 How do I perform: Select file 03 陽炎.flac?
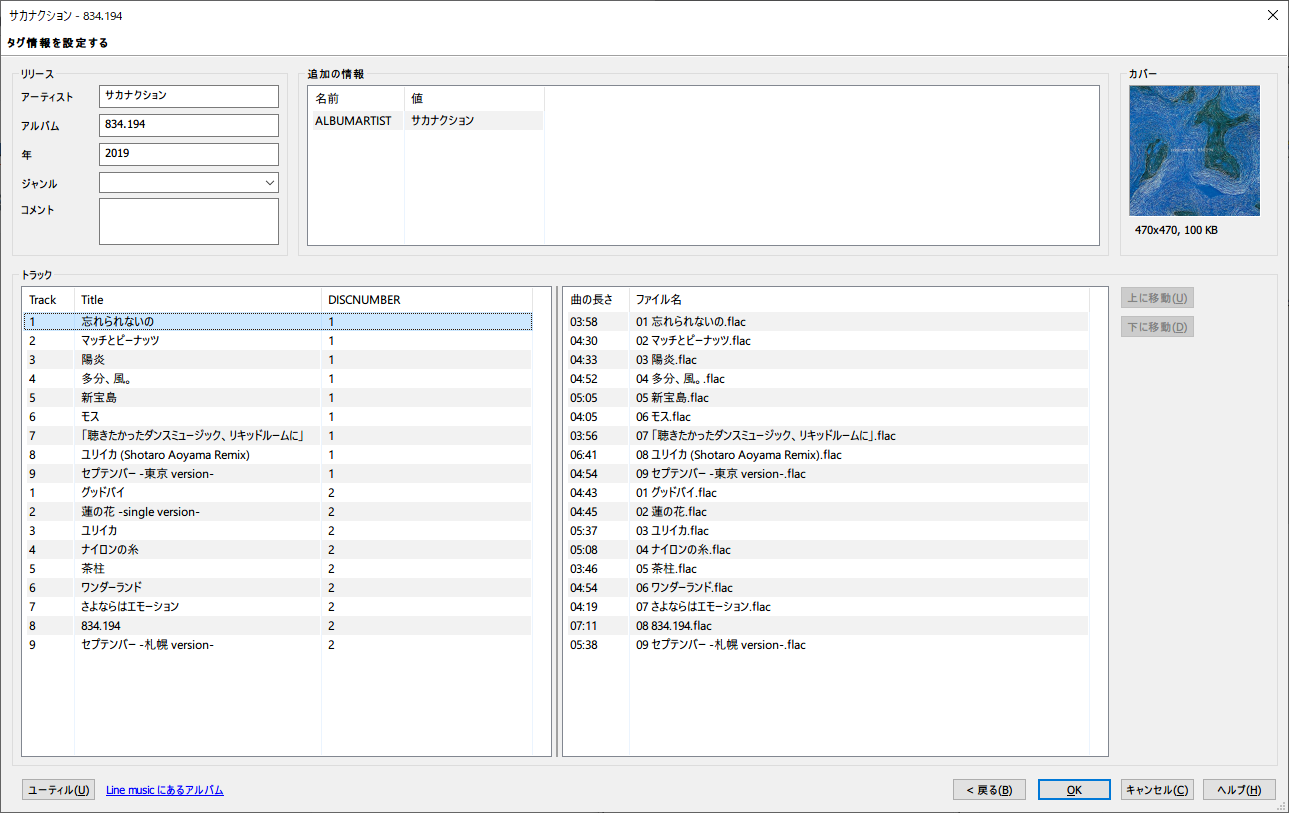point(666,360)
